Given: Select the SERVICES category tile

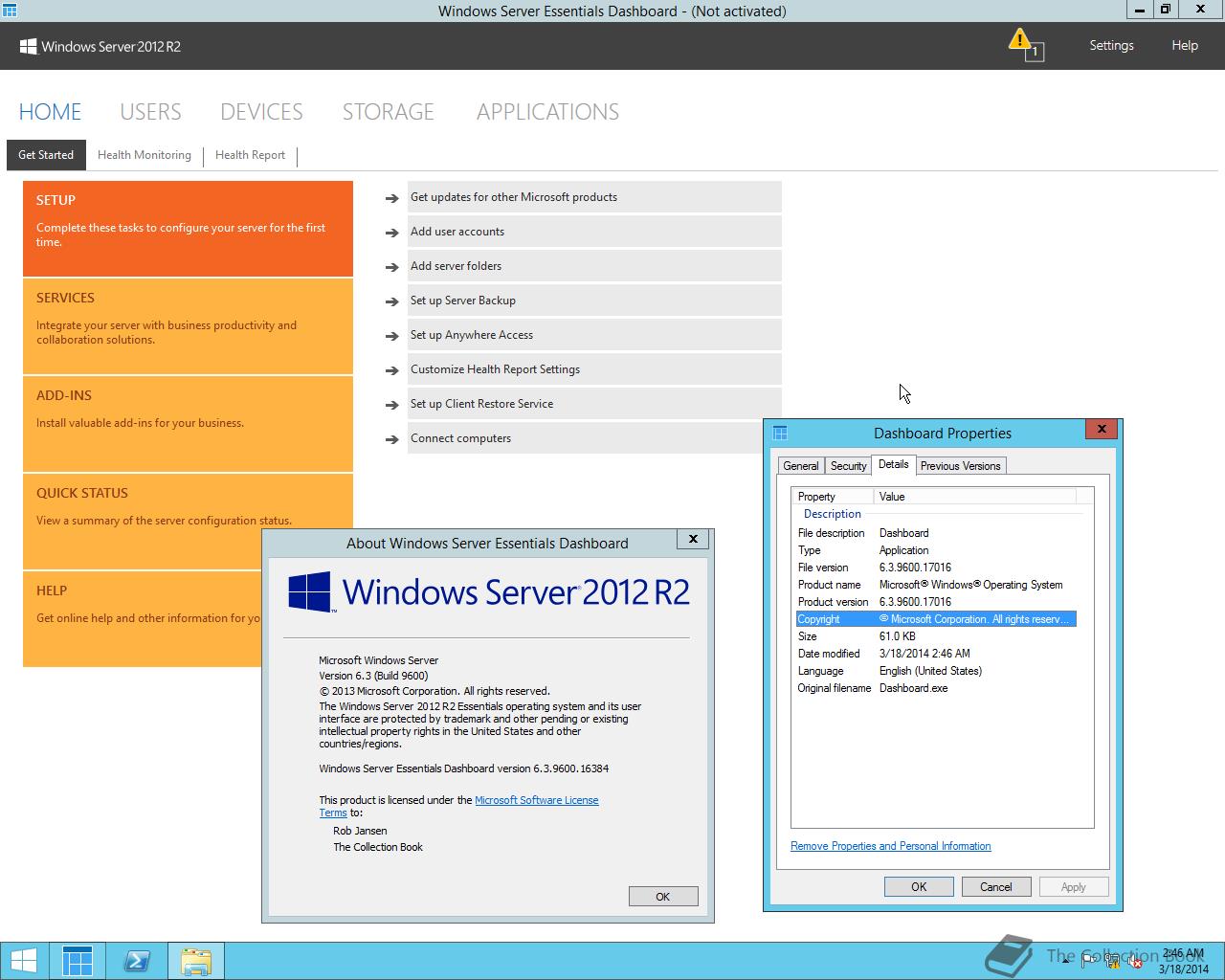Looking at the screenshot, I should 188,326.
